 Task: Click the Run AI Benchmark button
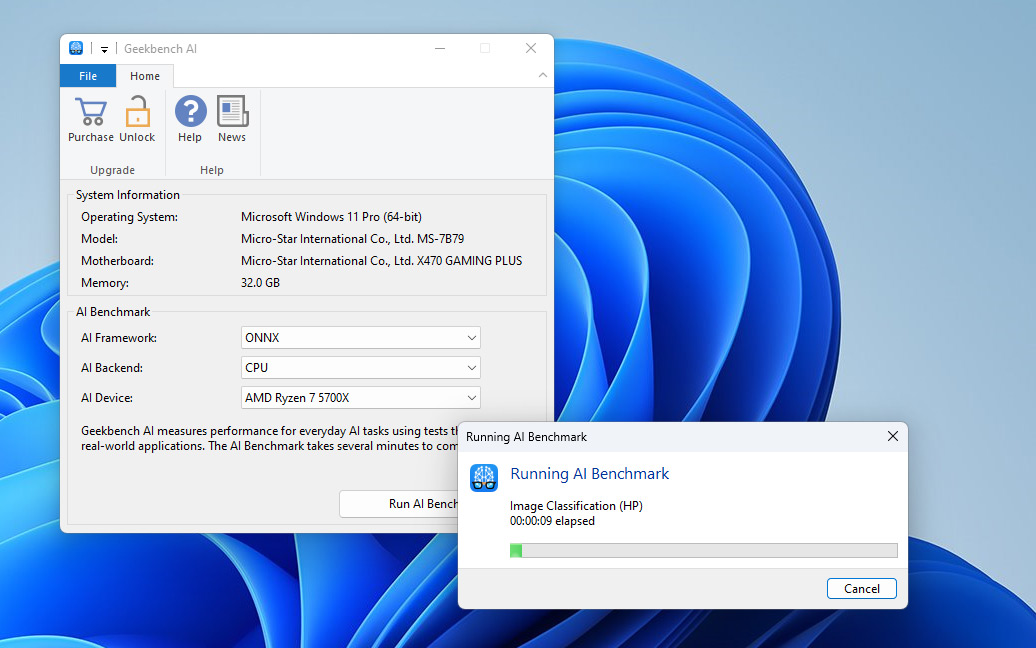(x=399, y=504)
